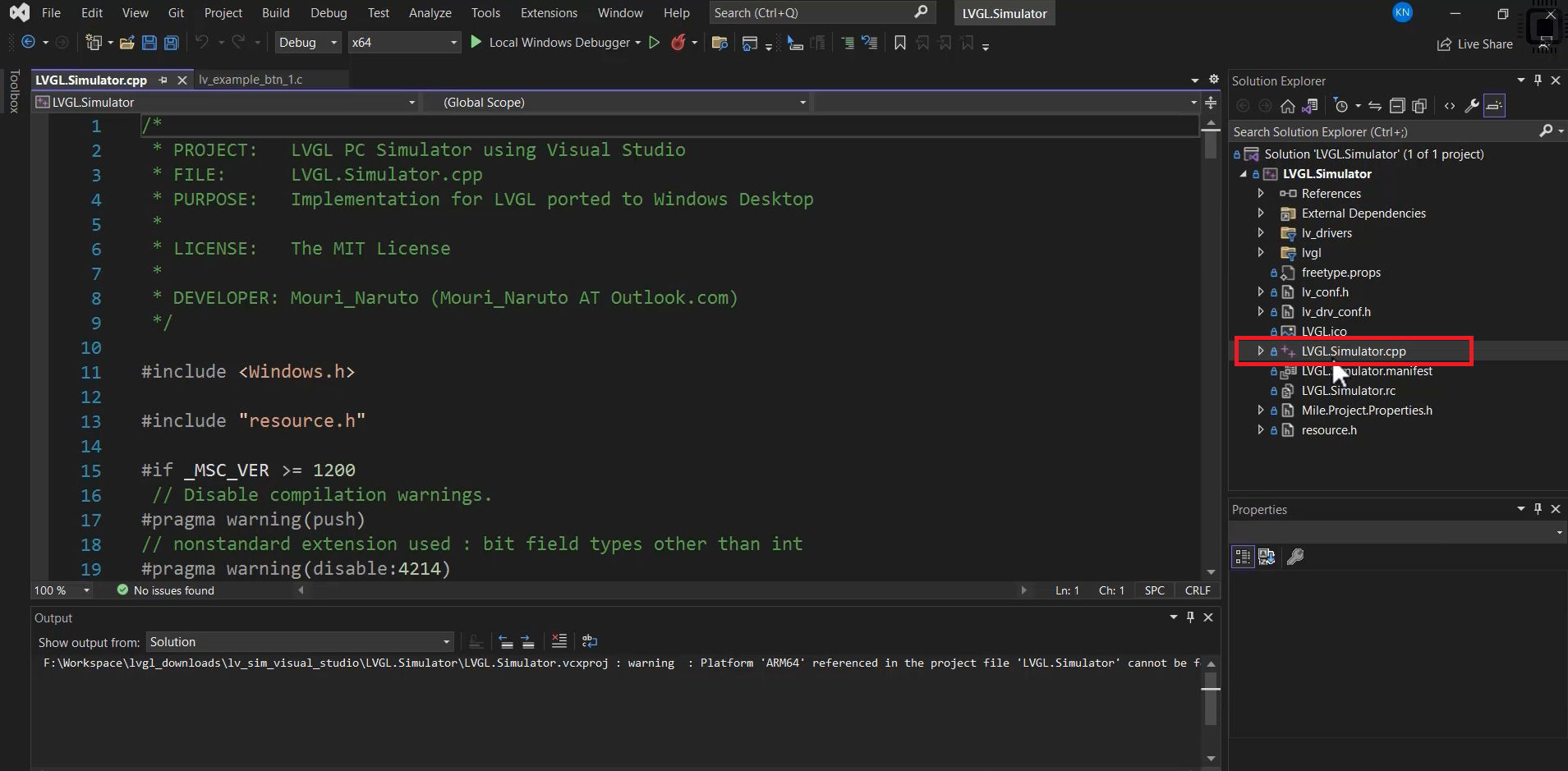Click the uncomment selected lines icon
1568x771 pixels.
point(869,43)
